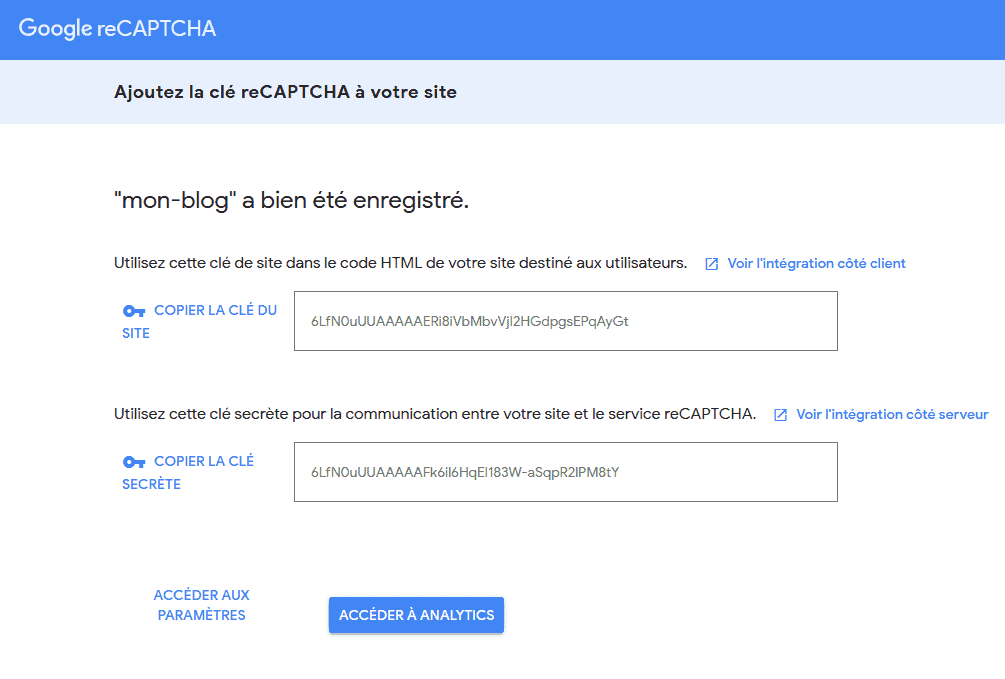Image resolution: width=1005 pixels, height=679 pixels.
Task: Click the key icon beside COPIER LA CLÉ SECRÈTE
Action: [134, 462]
